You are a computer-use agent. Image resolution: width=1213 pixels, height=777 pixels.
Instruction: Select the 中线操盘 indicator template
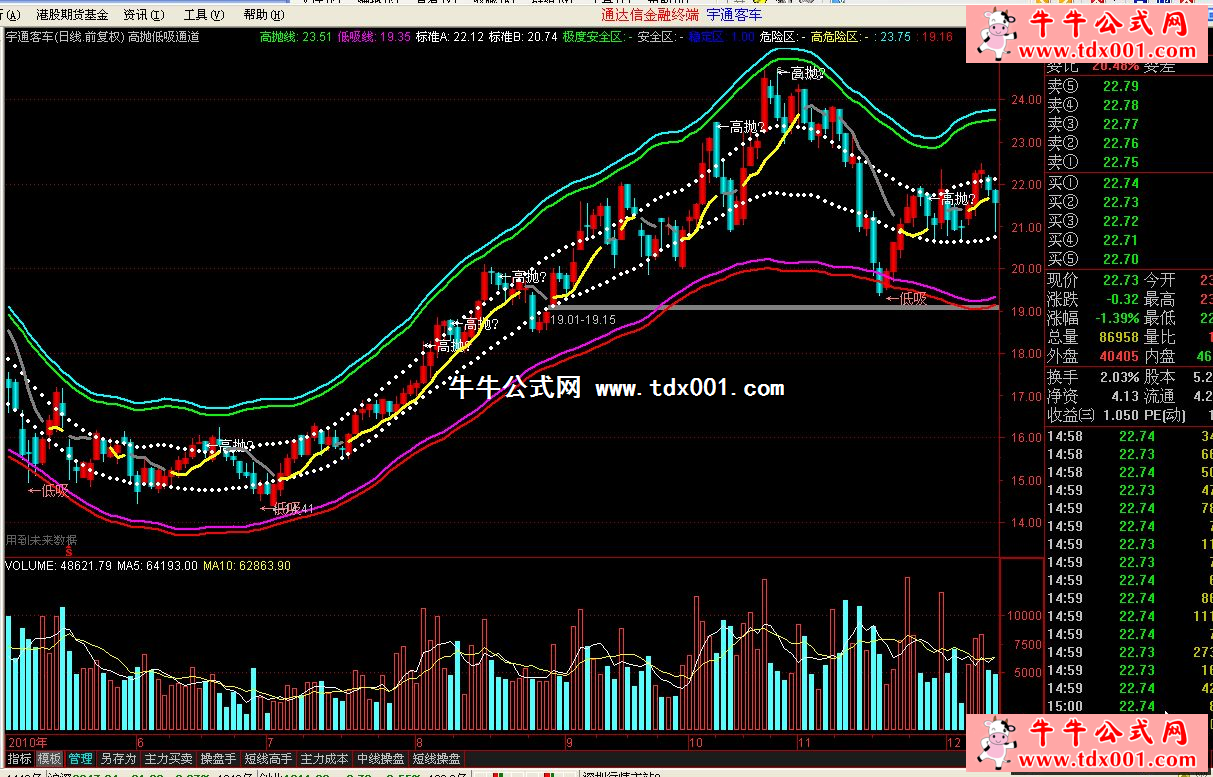(380, 759)
